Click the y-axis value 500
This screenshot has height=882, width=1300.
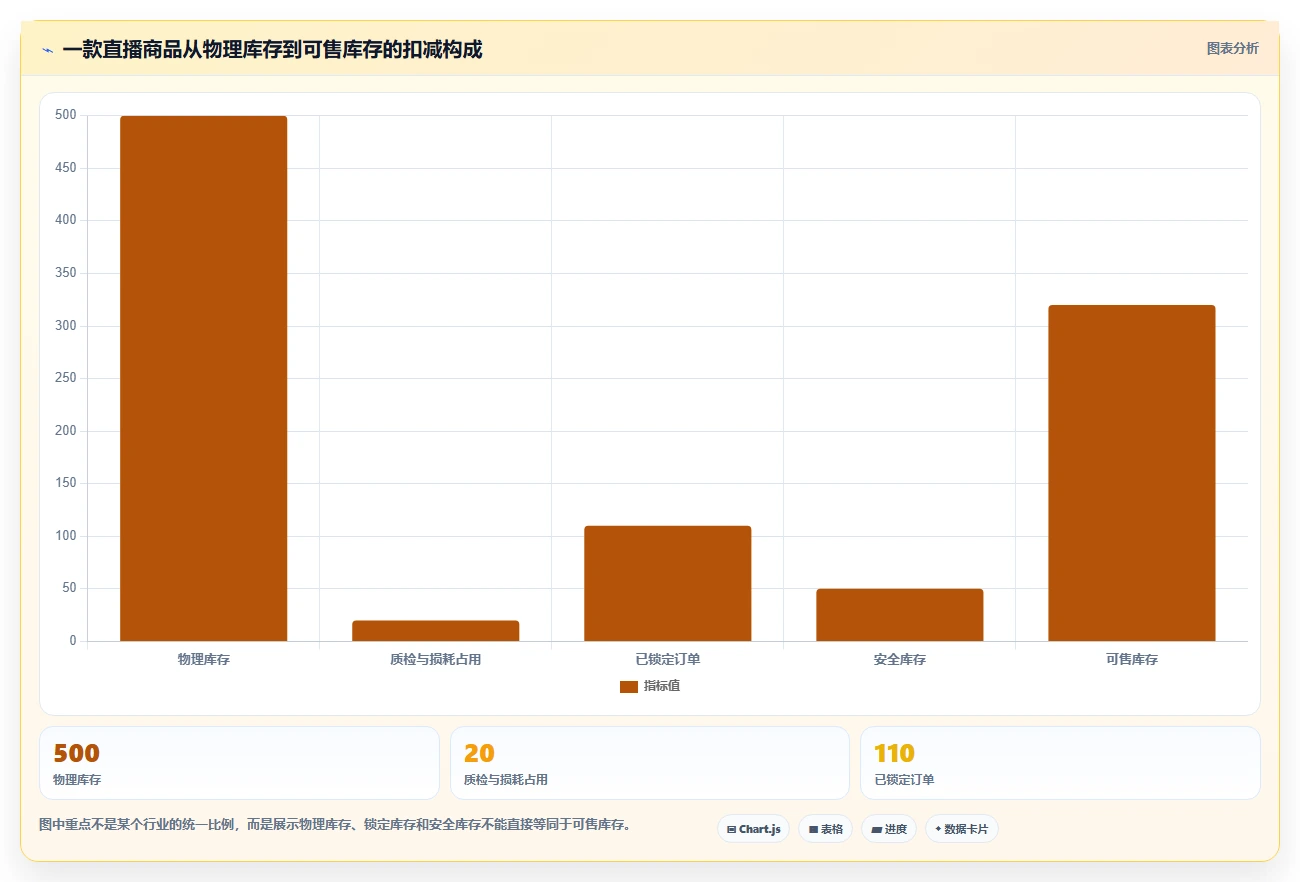(66, 115)
